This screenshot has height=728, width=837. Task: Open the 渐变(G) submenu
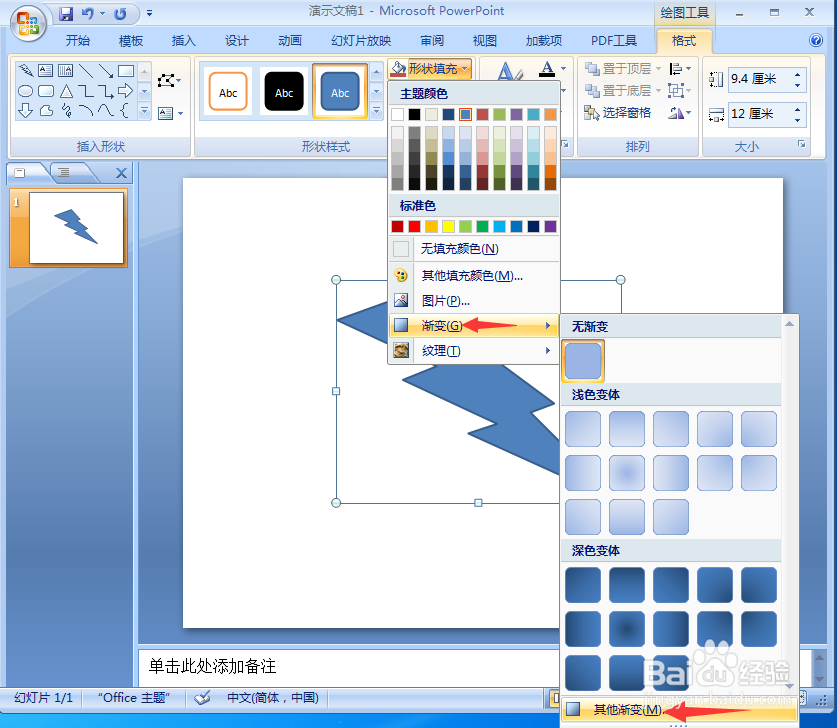[474, 325]
